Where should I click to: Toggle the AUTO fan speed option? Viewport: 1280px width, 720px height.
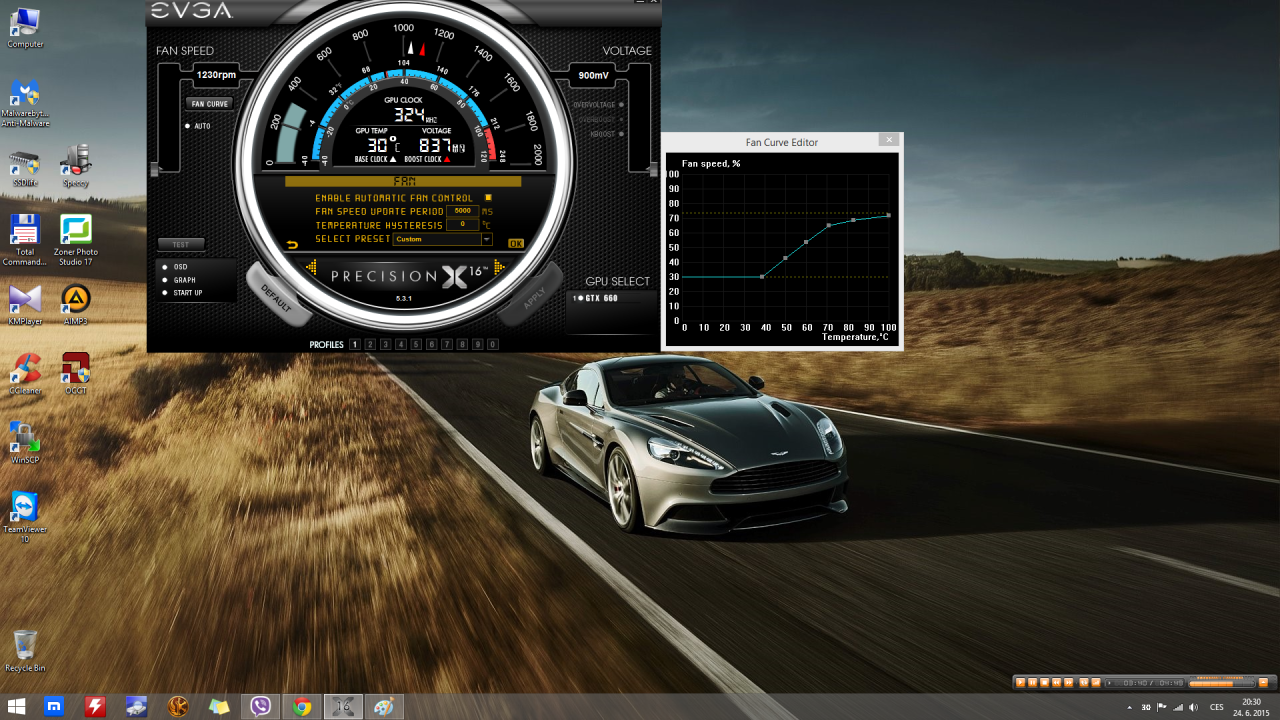click(187, 126)
